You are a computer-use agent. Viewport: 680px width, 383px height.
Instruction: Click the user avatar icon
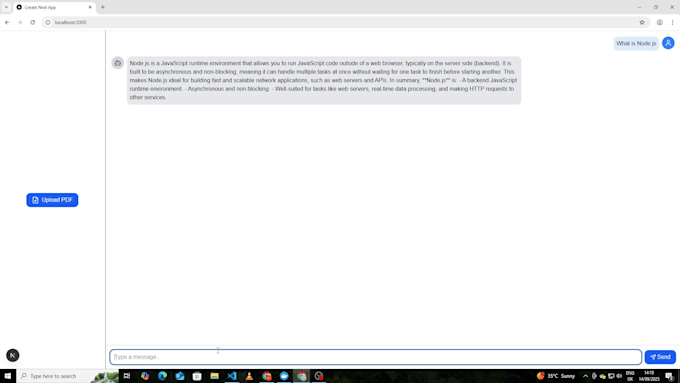tap(668, 43)
